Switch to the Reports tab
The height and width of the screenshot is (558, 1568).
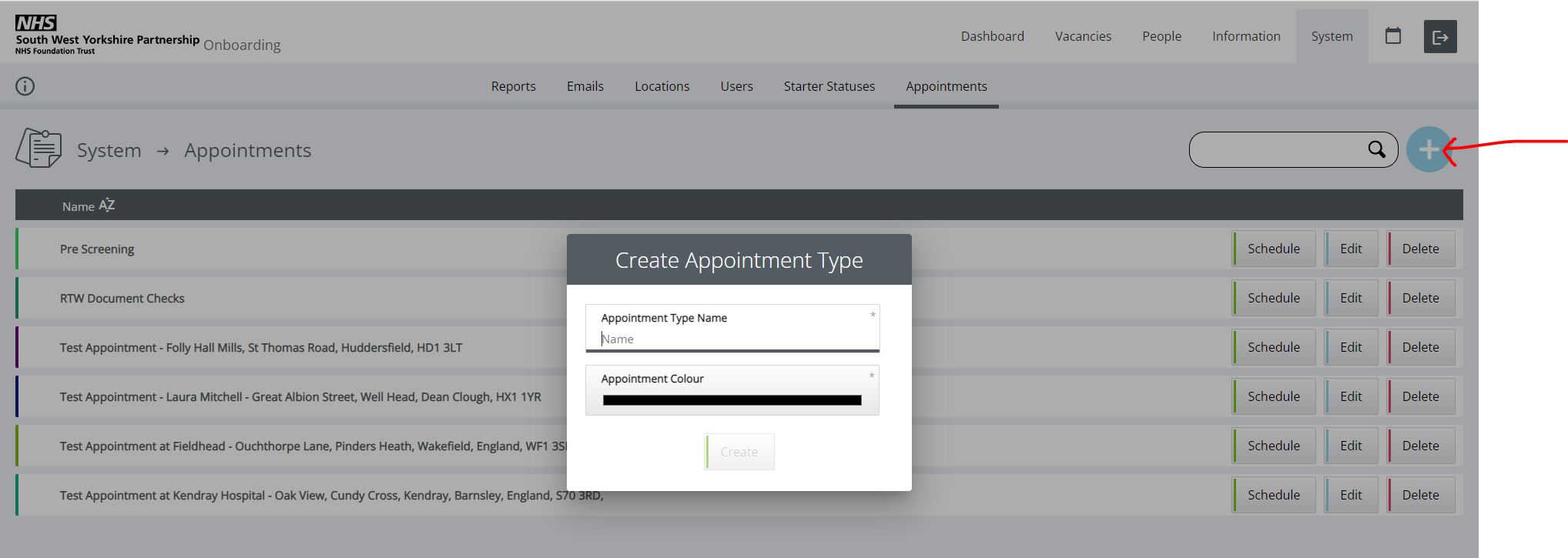tap(513, 86)
